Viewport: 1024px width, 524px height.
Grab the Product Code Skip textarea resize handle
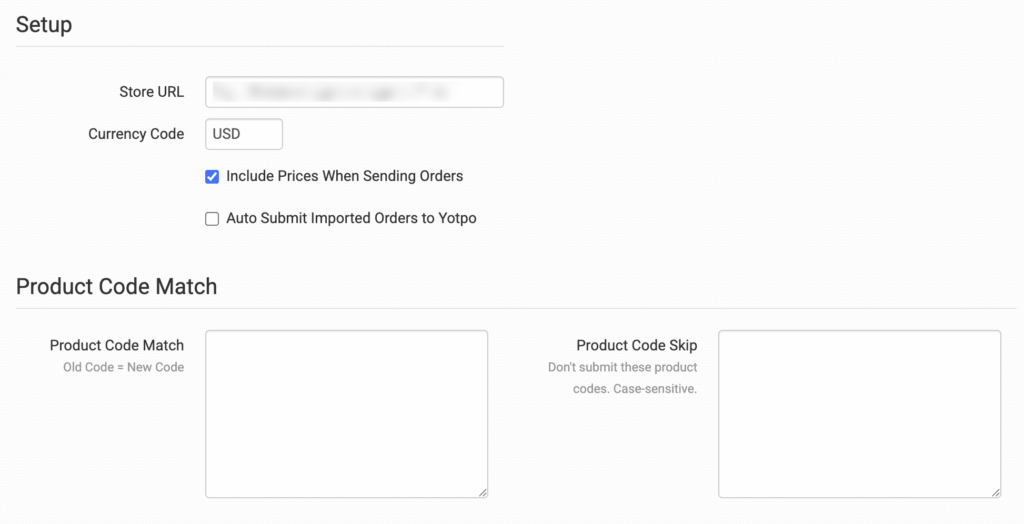point(995,492)
